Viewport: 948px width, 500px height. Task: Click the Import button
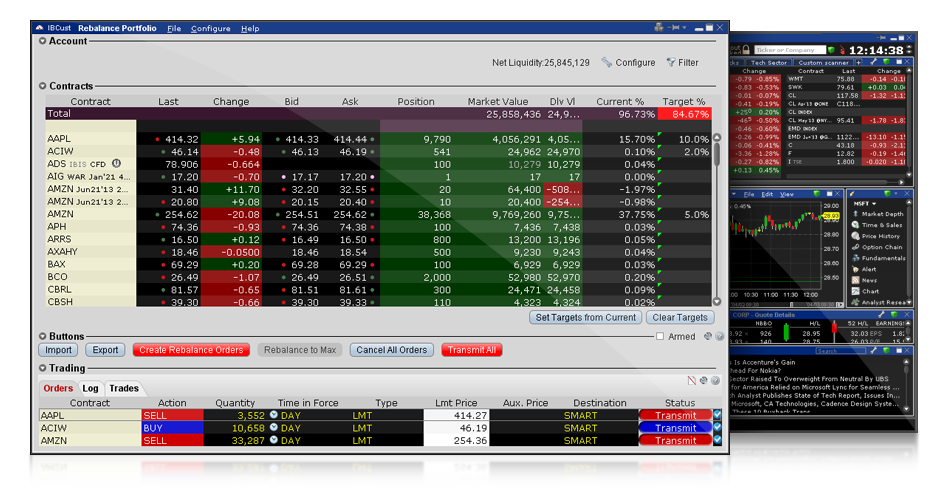[59, 349]
